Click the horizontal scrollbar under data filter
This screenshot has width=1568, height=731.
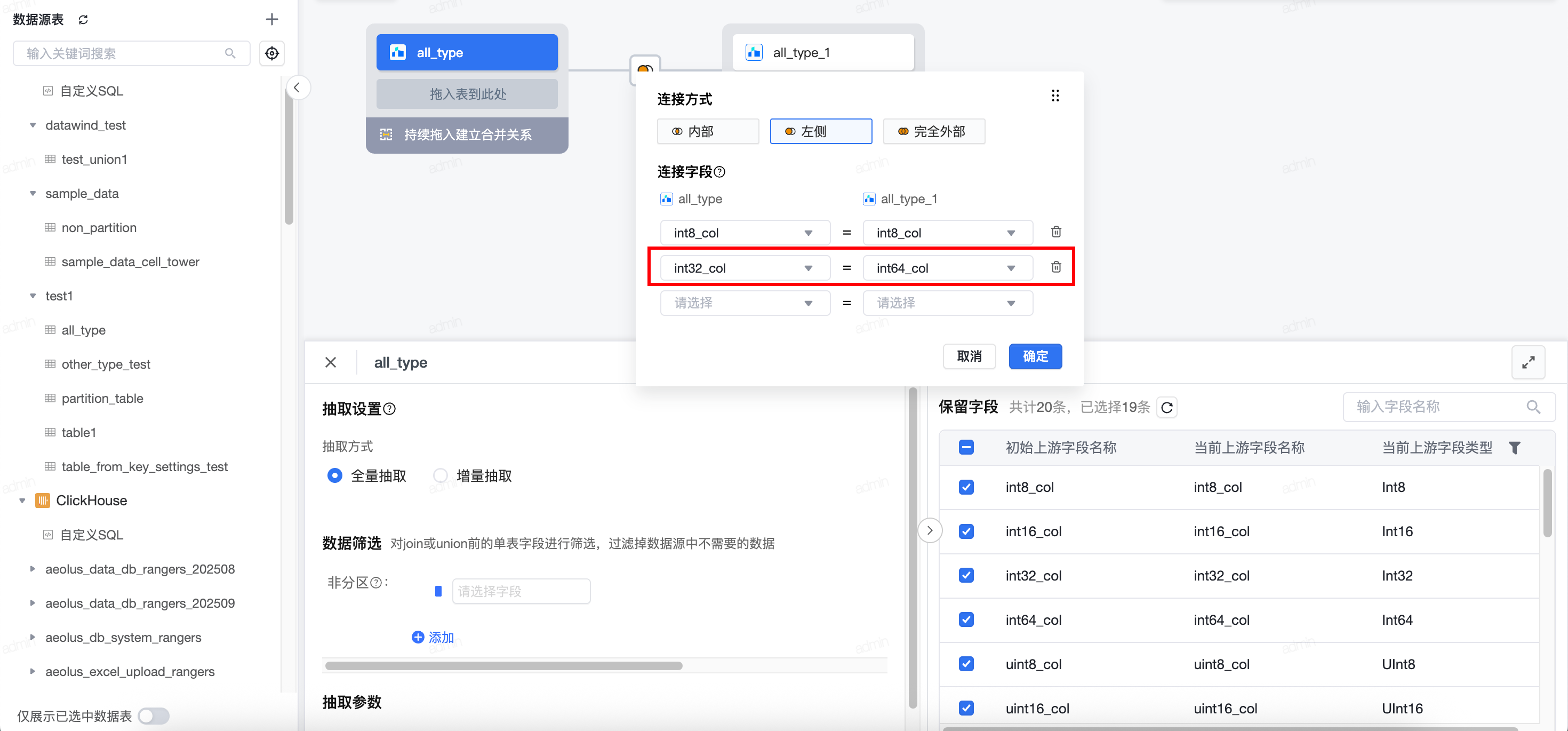(x=503, y=666)
